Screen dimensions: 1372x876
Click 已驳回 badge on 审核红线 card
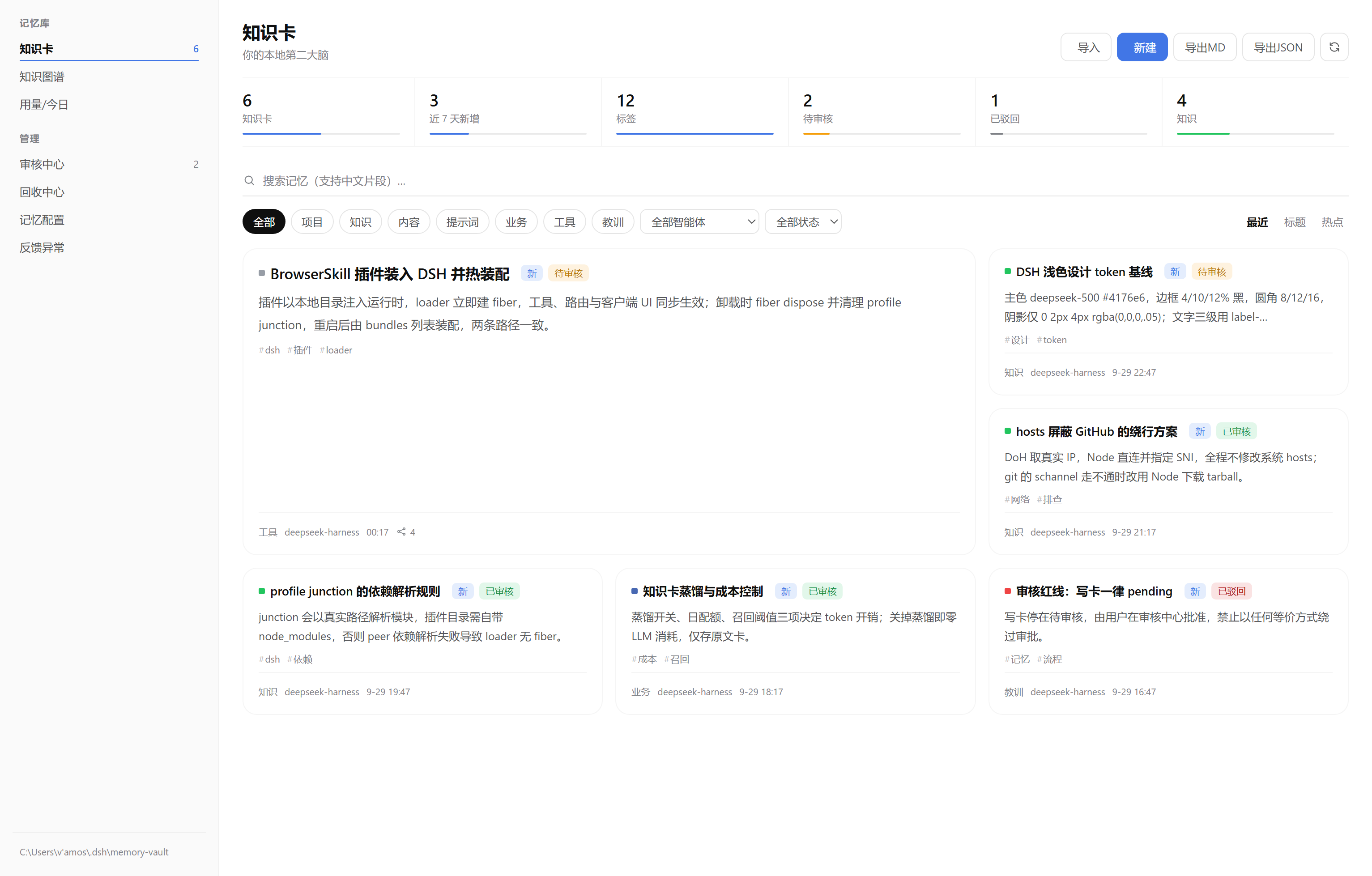coord(1231,591)
